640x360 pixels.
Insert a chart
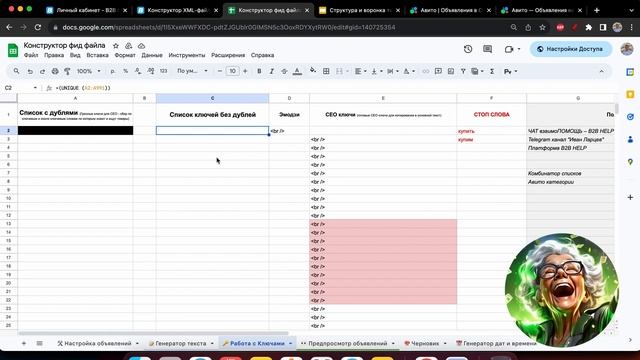pyautogui.click(x=451, y=71)
